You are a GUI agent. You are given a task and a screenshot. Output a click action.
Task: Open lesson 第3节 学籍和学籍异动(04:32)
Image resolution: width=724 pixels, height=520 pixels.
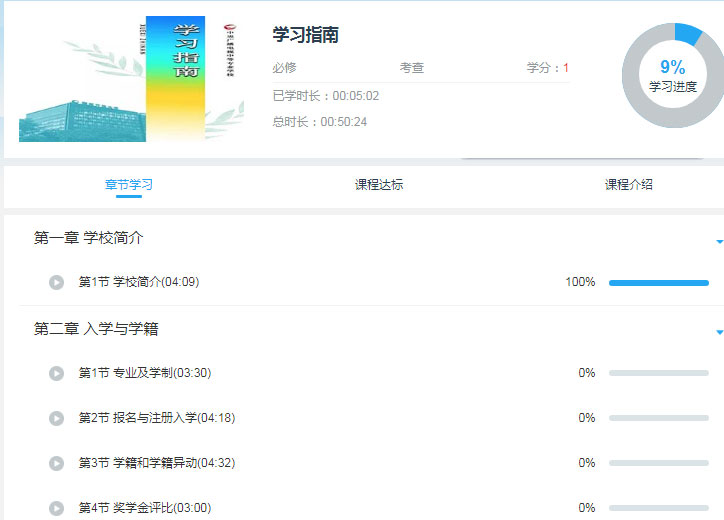click(157, 463)
